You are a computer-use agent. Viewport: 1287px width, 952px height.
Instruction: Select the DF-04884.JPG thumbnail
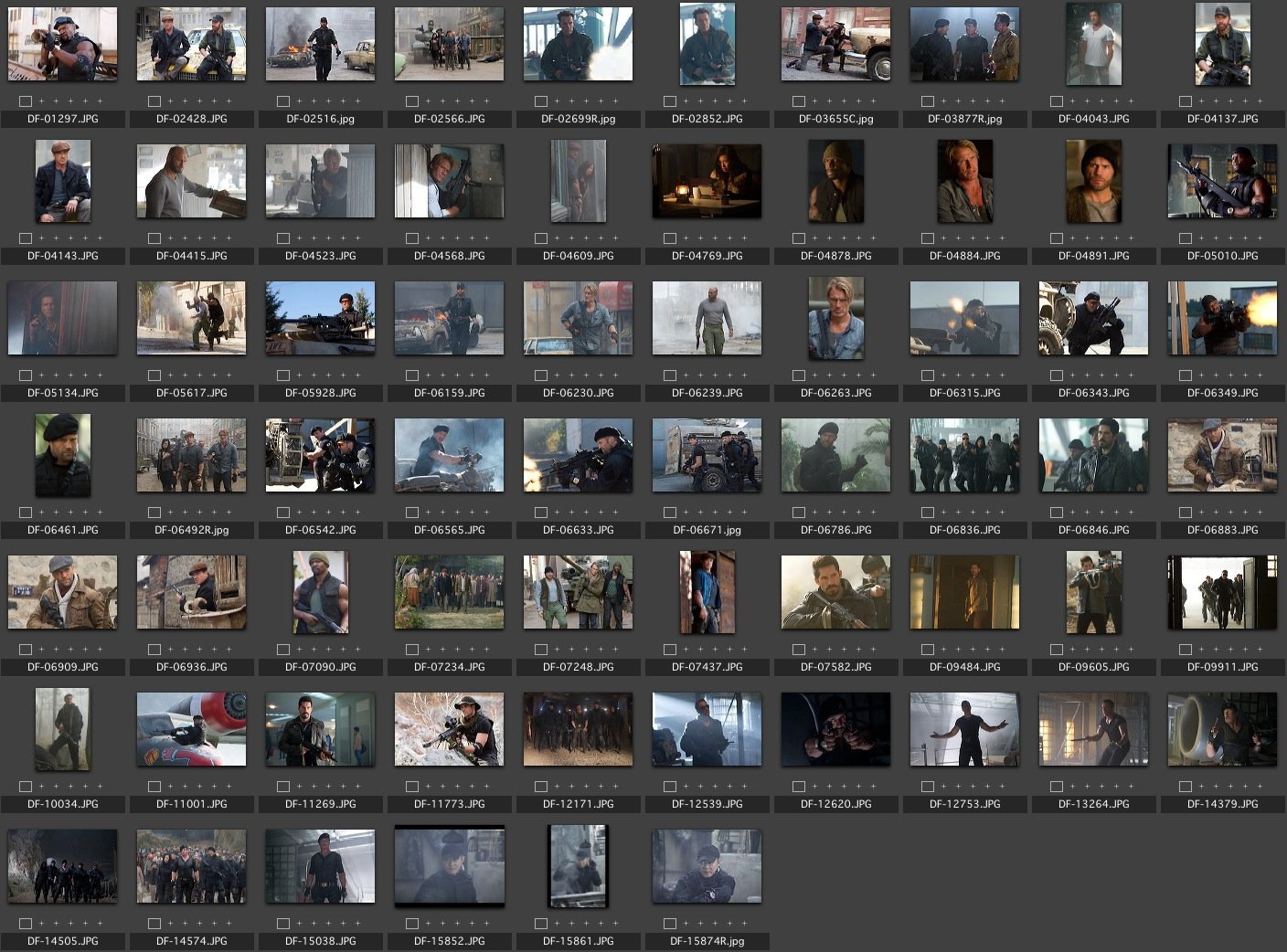pos(964,181)
